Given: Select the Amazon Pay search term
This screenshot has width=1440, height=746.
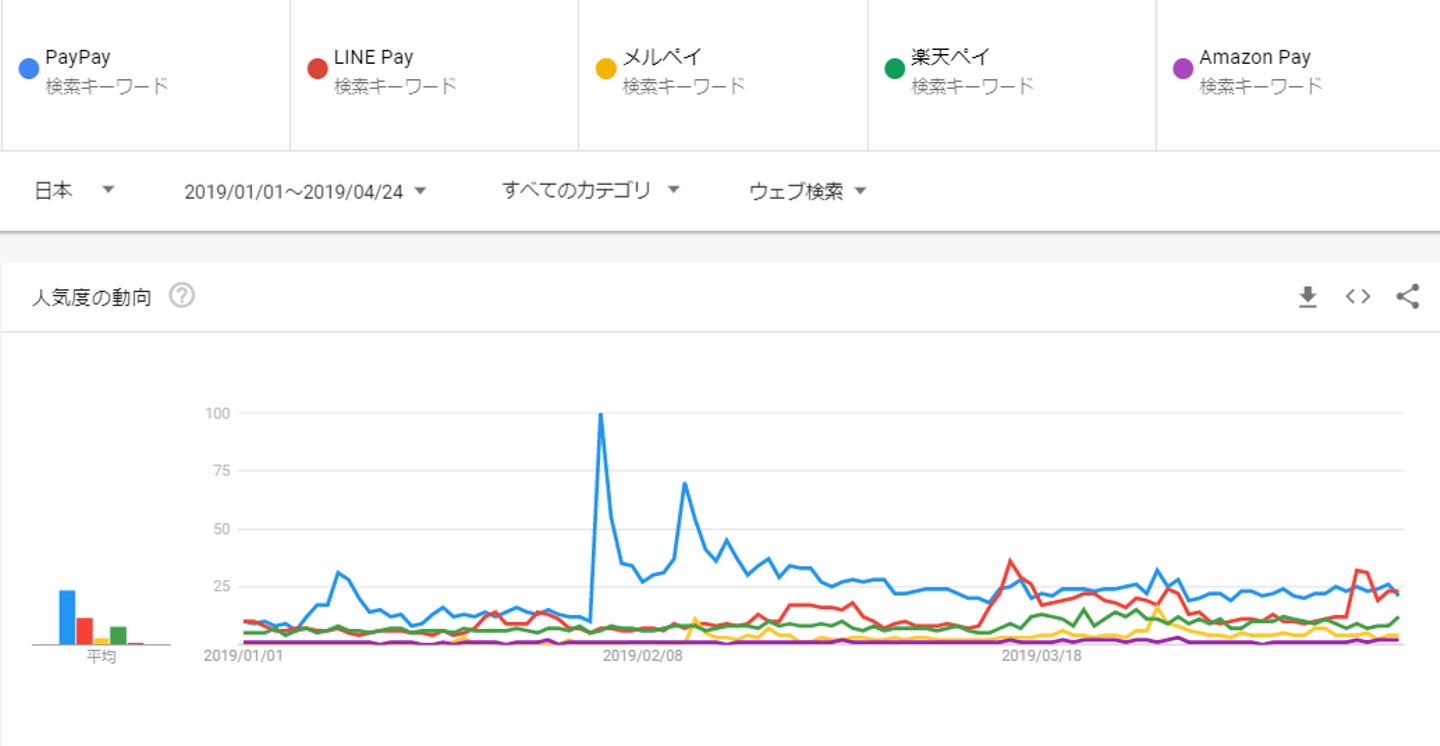Looking at the screenshot, I should tap(1255, 58).
